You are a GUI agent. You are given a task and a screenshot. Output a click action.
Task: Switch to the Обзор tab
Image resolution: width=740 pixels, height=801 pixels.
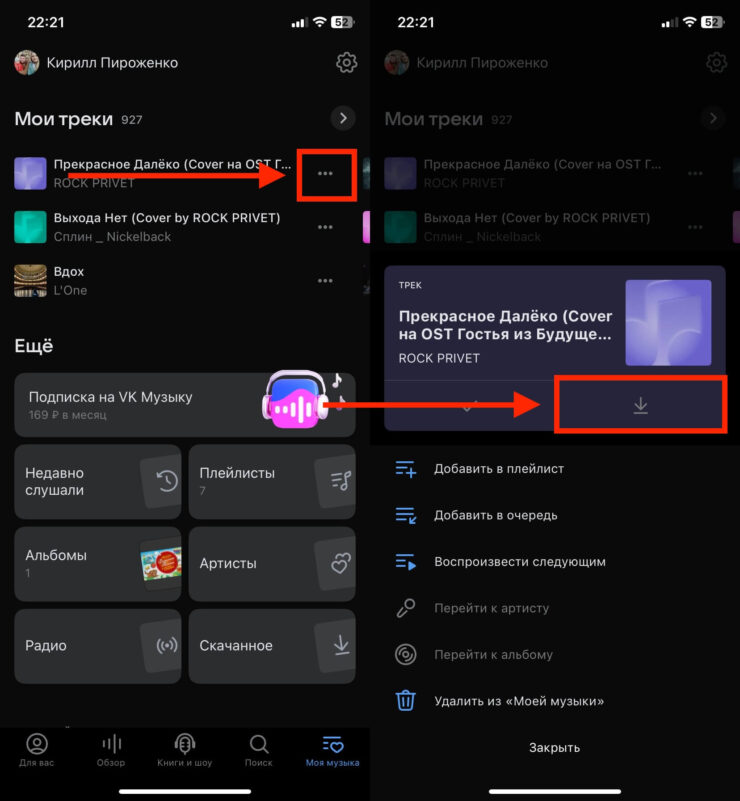(x=111, y=750)
